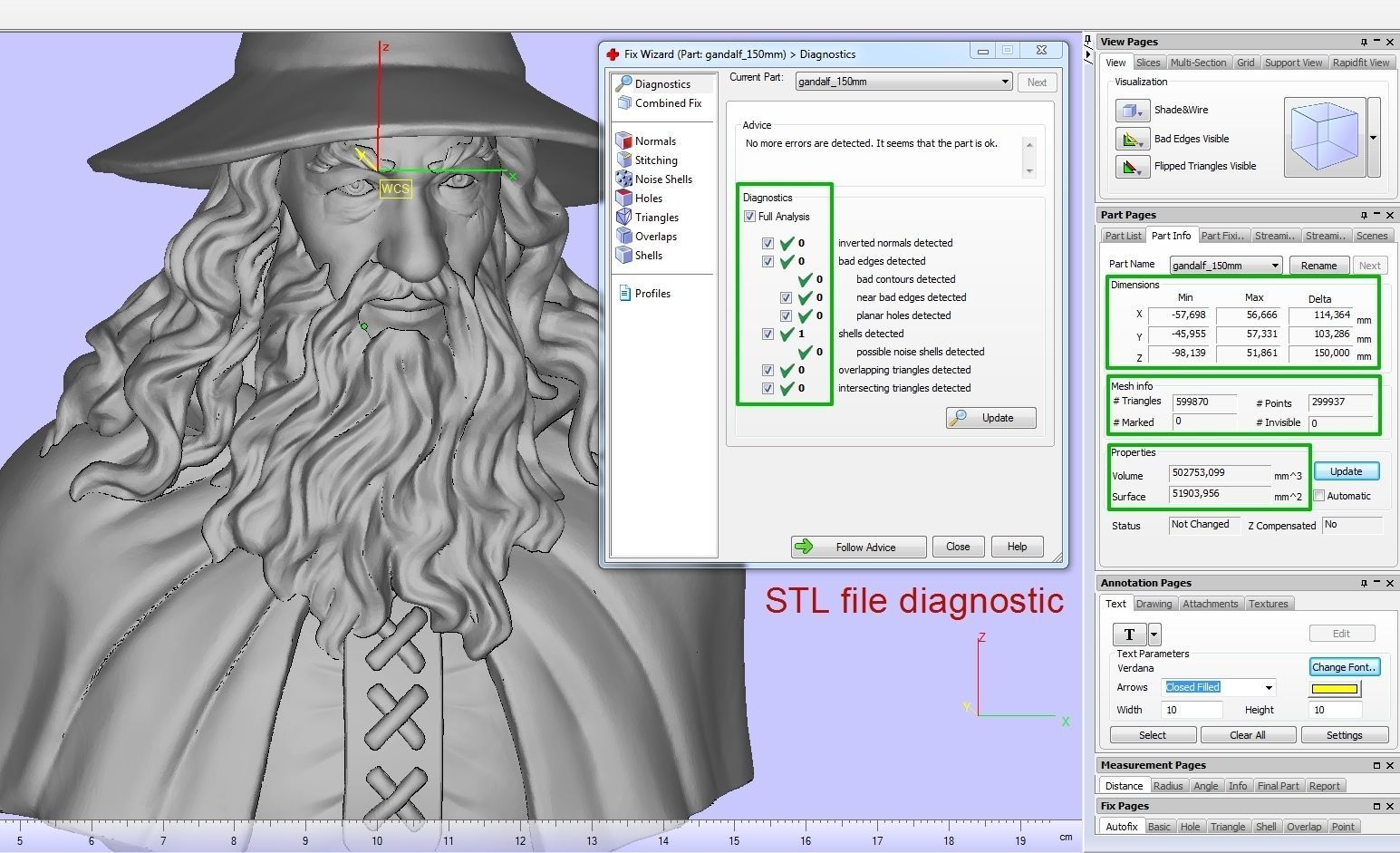This screenshot has height=853, width=1400.
Task: Open the Shade&Wire icon dropdown arrow
Action: click(x=1140, y=114)
